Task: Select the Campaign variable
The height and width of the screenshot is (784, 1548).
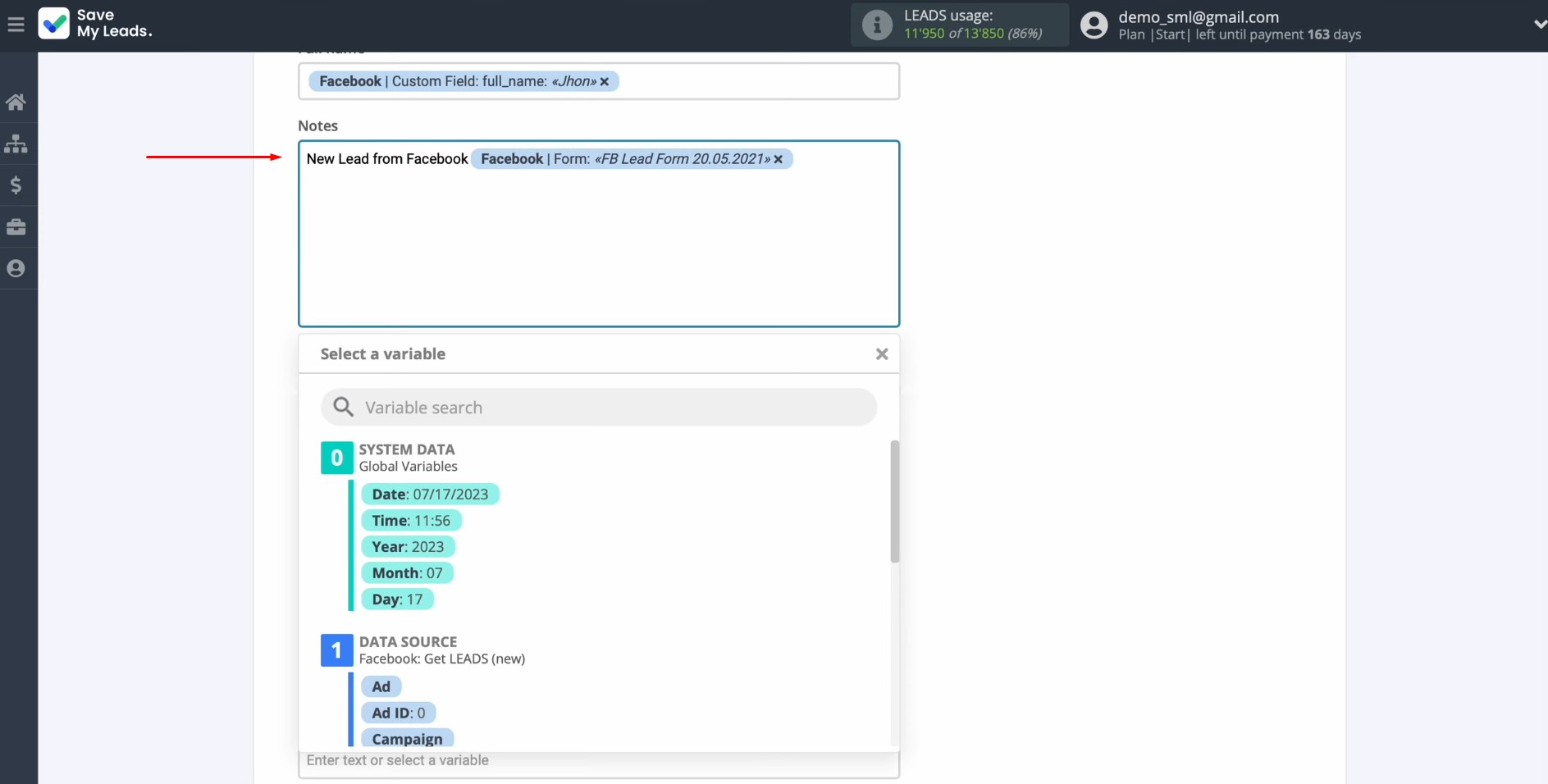Action: tap(407, 739)
